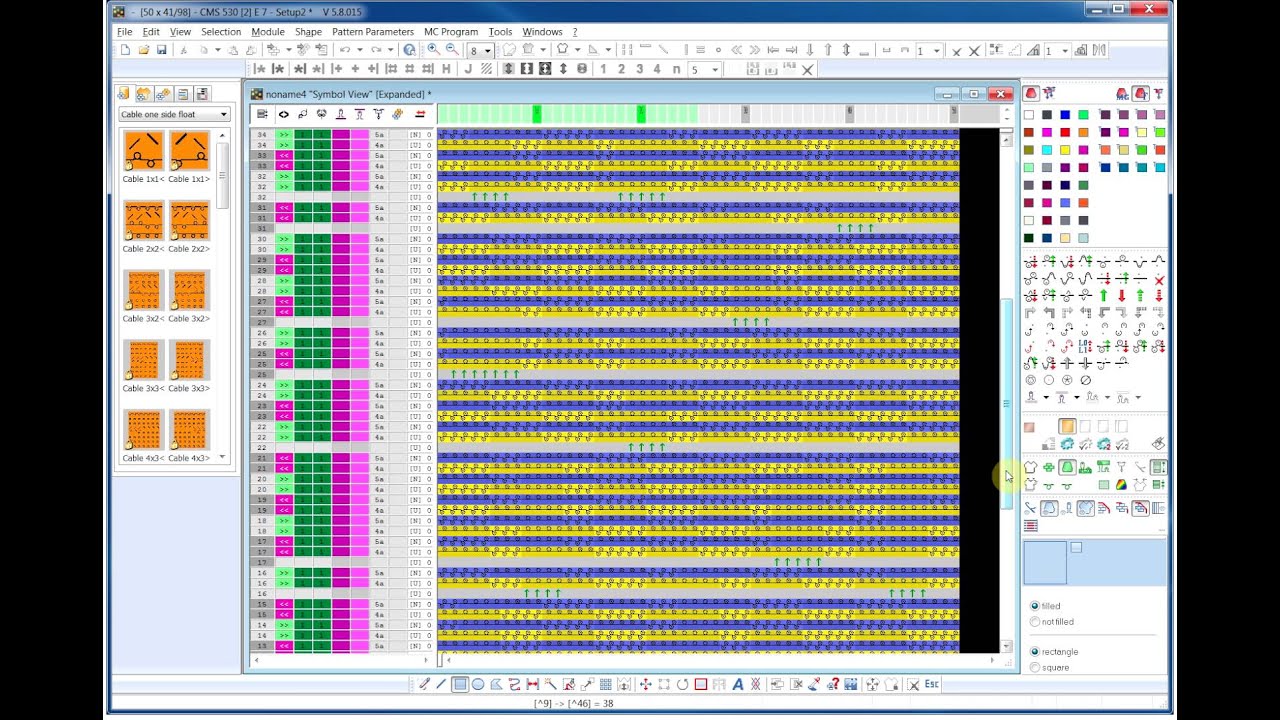Zoom out of the pattern
1280x720 pixels.
point(451,50)
